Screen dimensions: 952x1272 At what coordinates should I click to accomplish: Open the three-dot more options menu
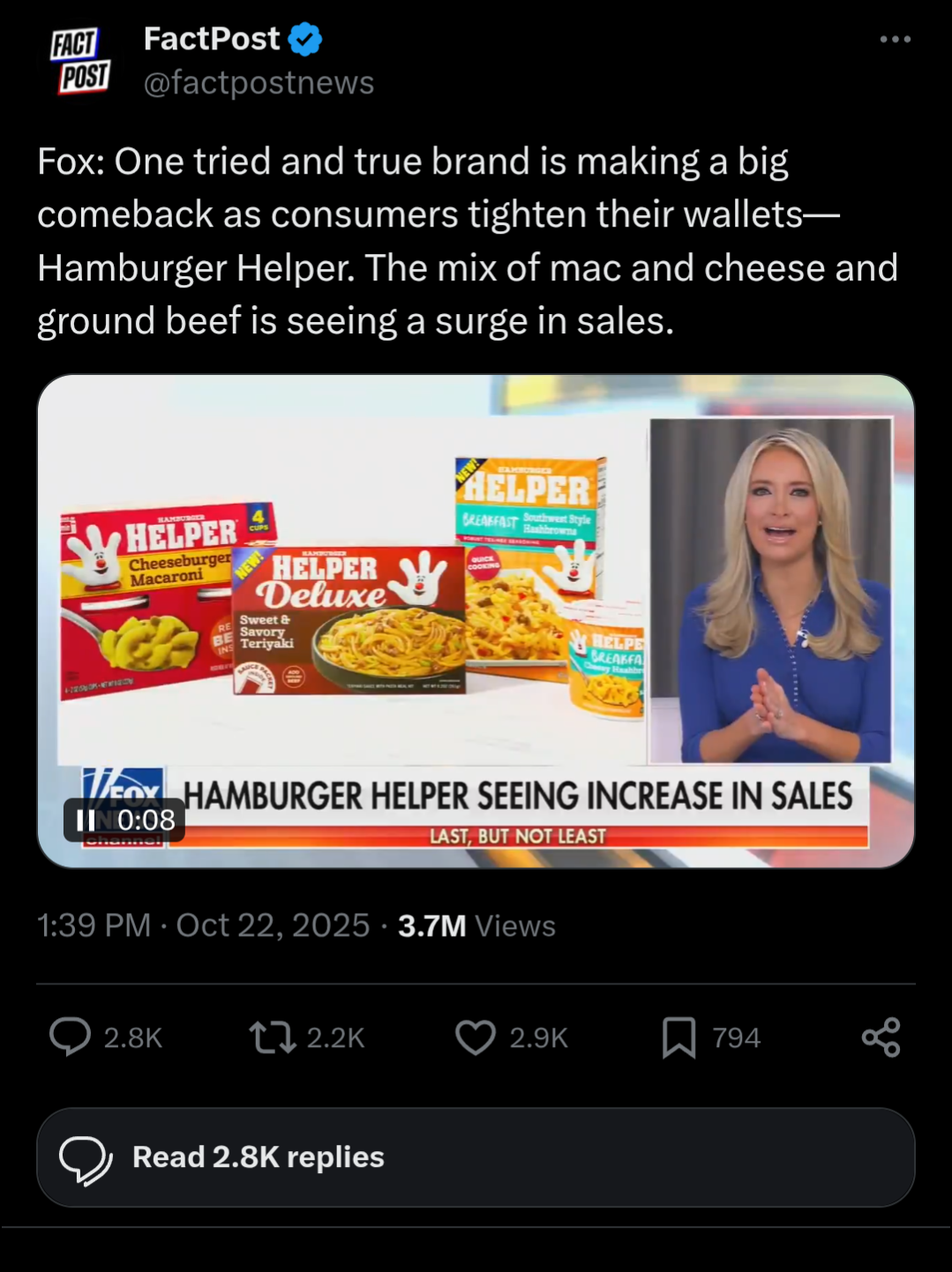895,40
